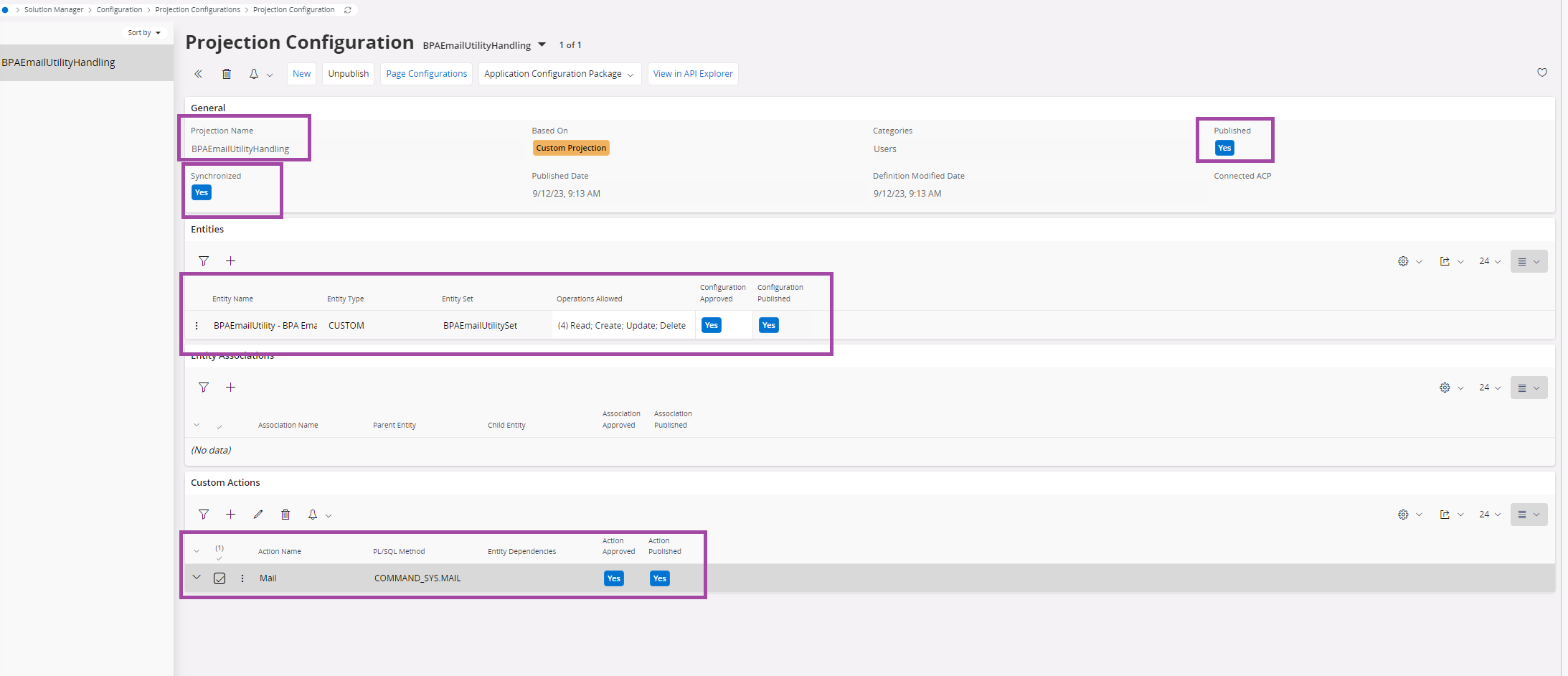This screenshot has height=676, width=1568.
Task: Expand the Mail action row chevron
Action: click(x=197, y=578)
